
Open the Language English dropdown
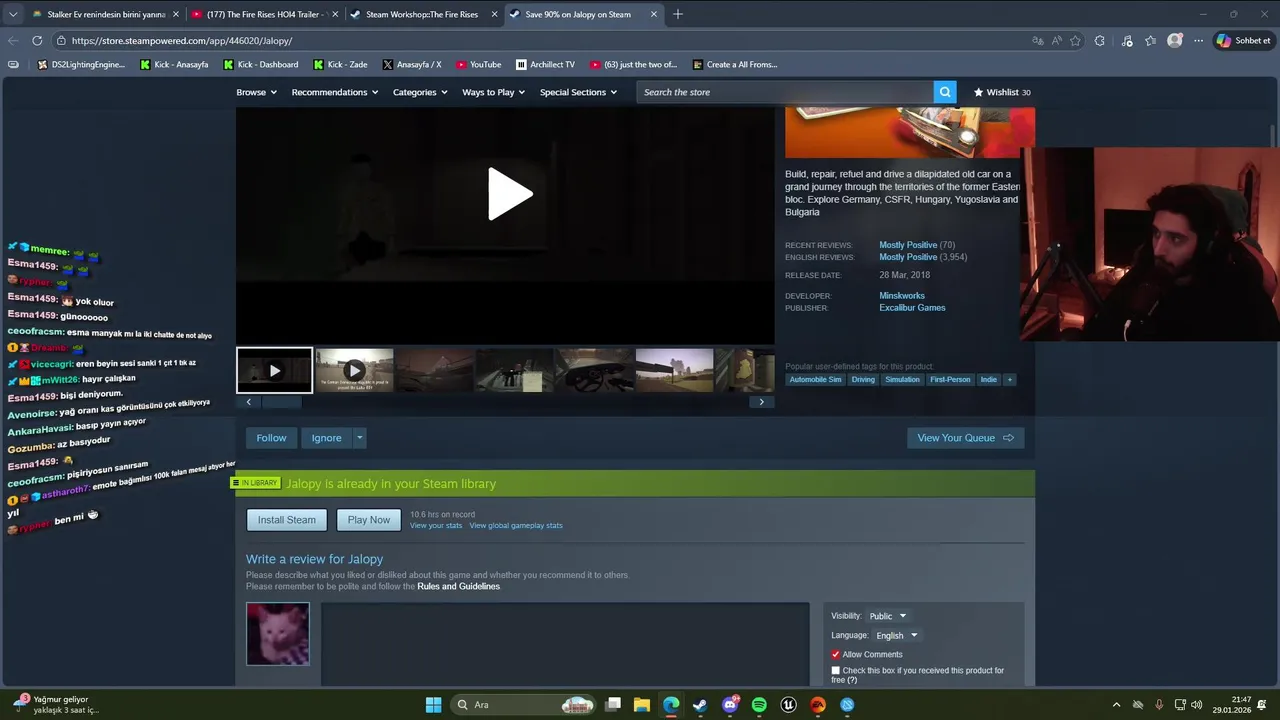[896, 635]
